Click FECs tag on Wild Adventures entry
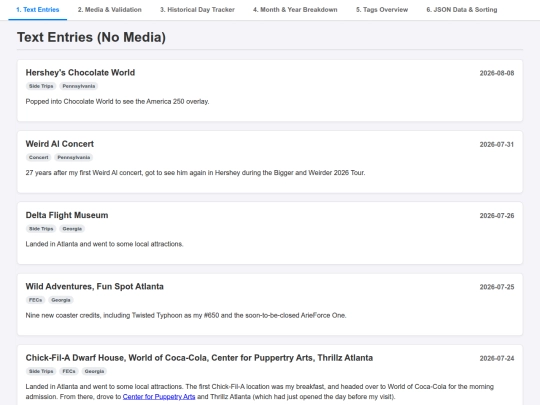Image resolution: width=540 pixels, height=405 pixels. point(35,300)
